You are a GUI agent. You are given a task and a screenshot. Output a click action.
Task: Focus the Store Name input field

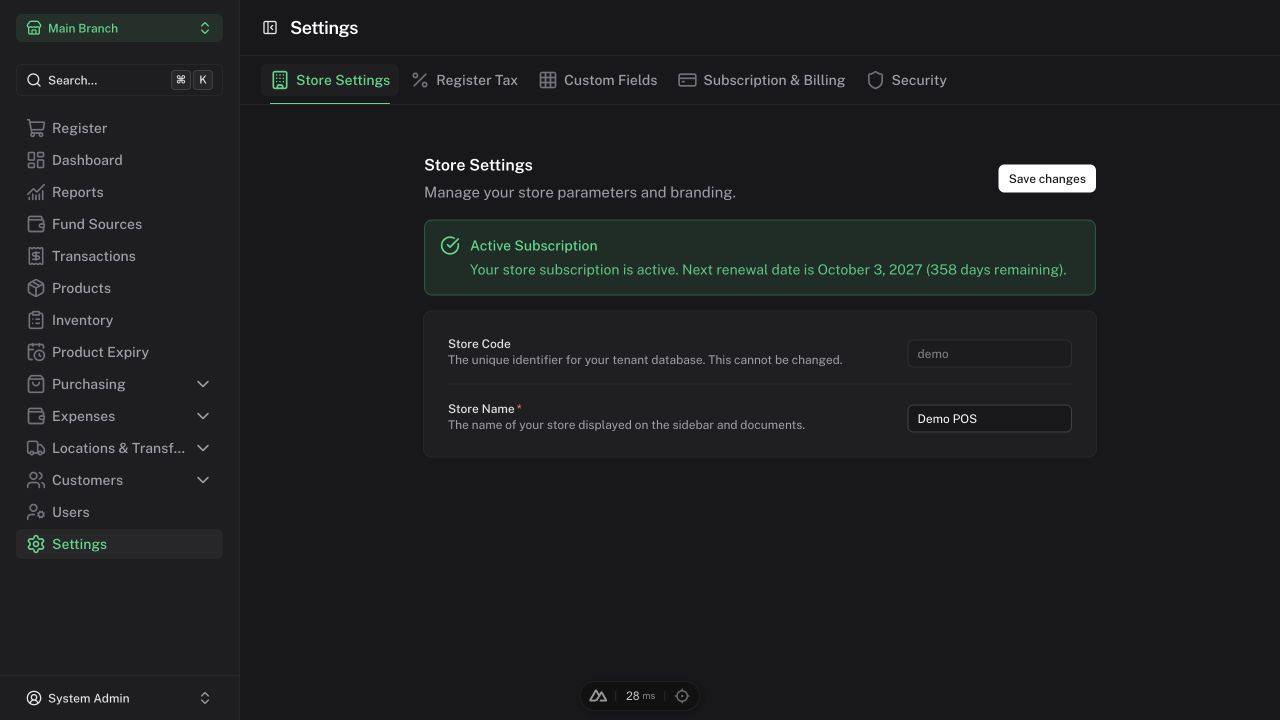click(989, 419)
